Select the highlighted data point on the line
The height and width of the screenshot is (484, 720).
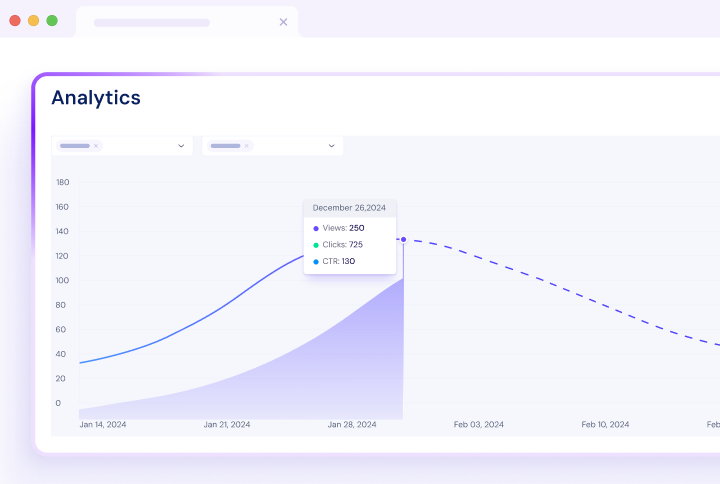click(403, 239)
